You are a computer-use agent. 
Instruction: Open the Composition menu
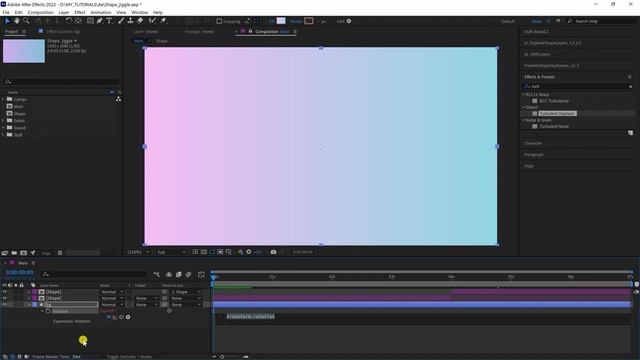[40, 12]
